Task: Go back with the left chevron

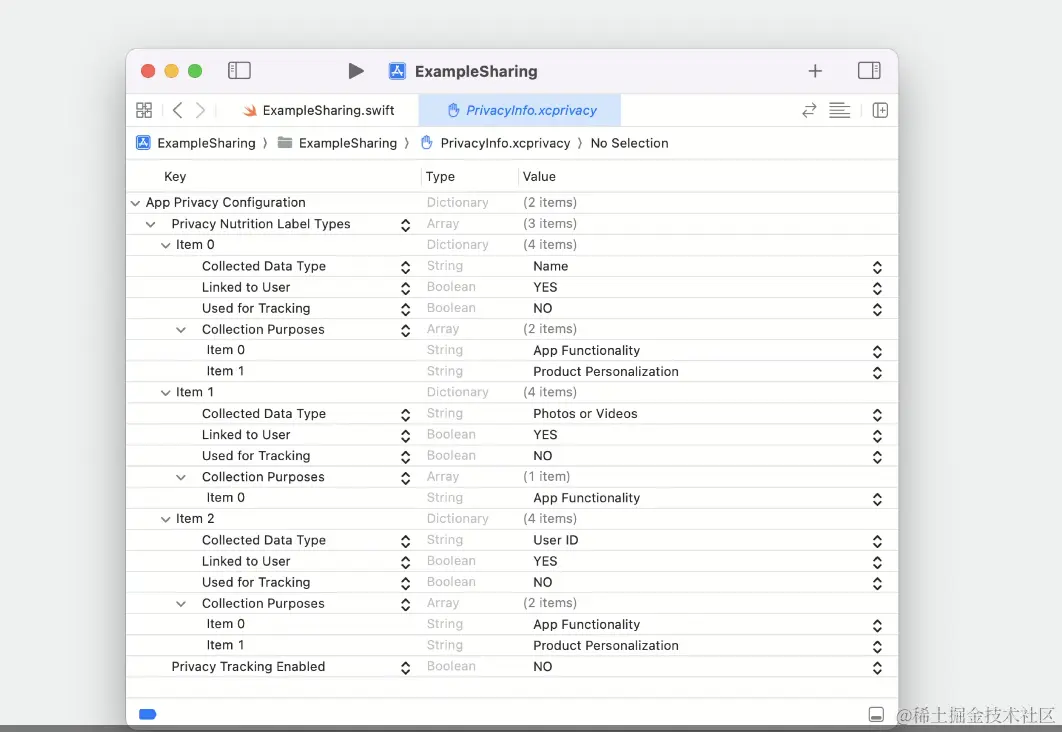Action: pos(177,110)
